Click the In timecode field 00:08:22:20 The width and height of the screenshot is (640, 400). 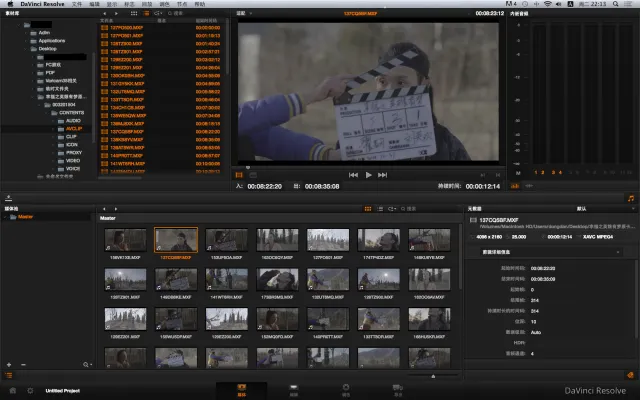pyautogui.click(x=264, y=186)
